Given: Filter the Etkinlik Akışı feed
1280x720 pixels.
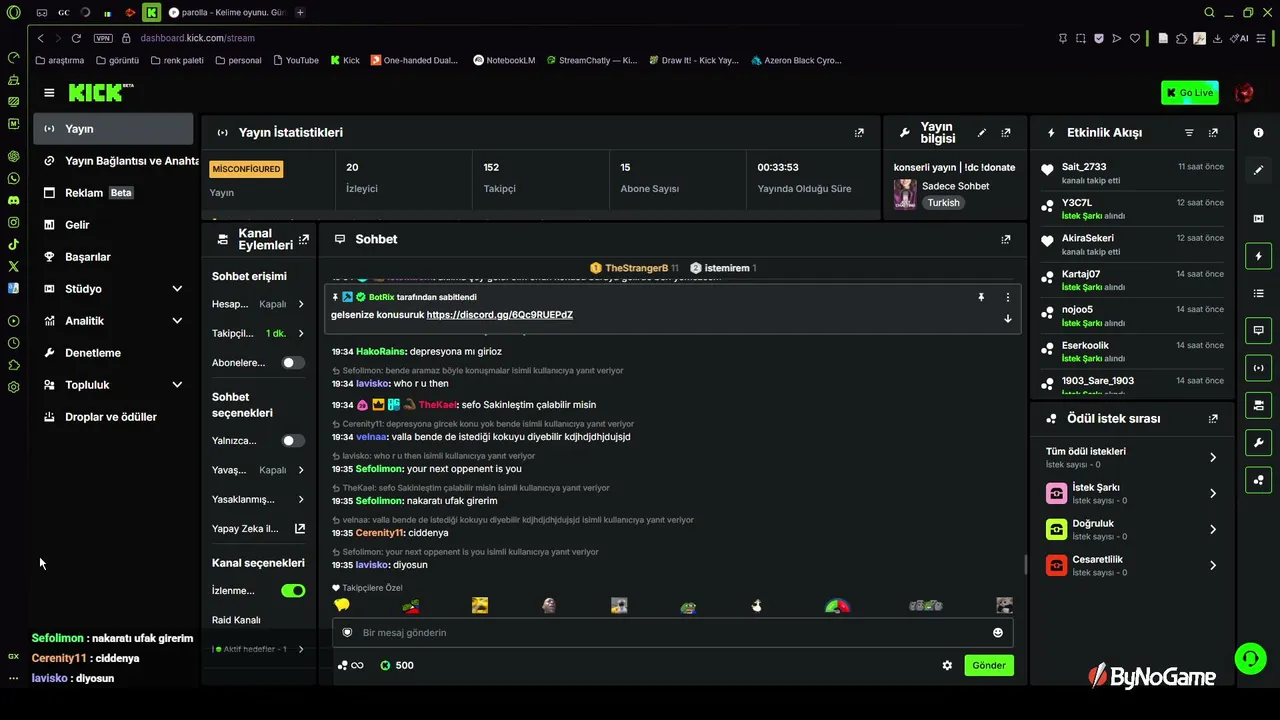Looking at the screenshot, I should click(x=1189, y=132).
